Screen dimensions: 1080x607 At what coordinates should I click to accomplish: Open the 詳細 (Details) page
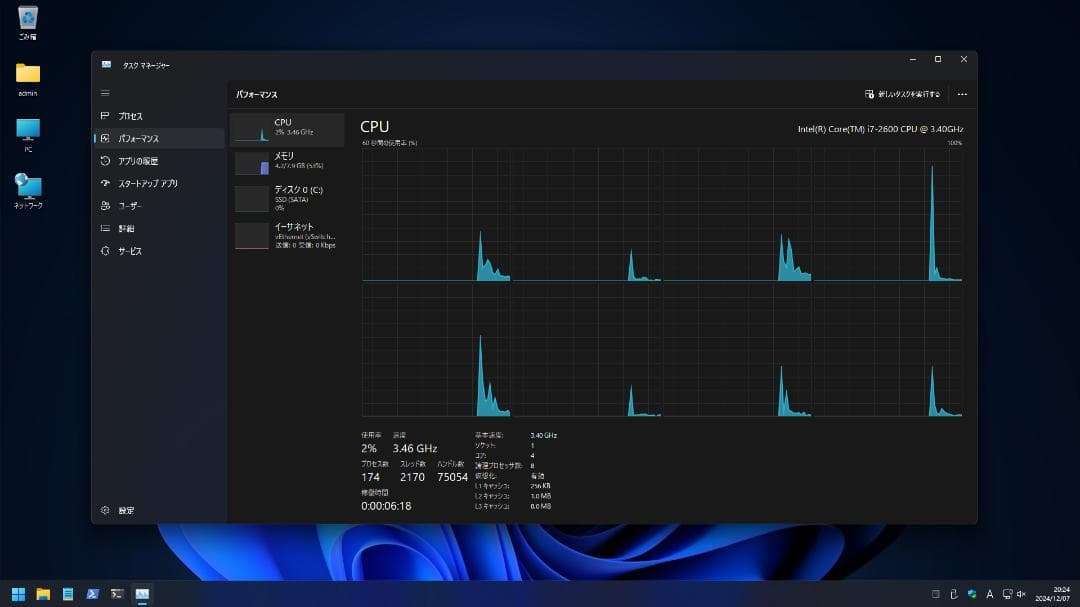tap(126, 229)
